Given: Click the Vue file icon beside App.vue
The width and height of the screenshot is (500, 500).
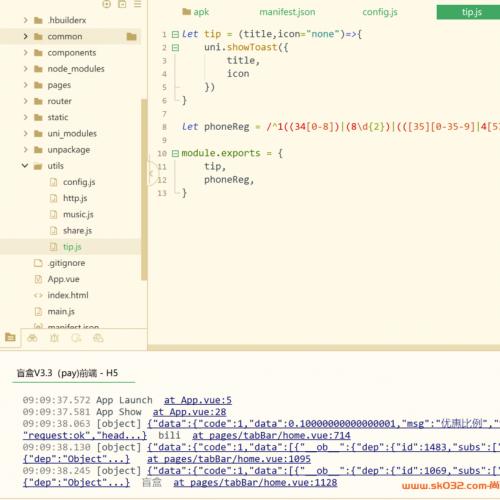Looking at the screenshot, I should tap(38, 279).
